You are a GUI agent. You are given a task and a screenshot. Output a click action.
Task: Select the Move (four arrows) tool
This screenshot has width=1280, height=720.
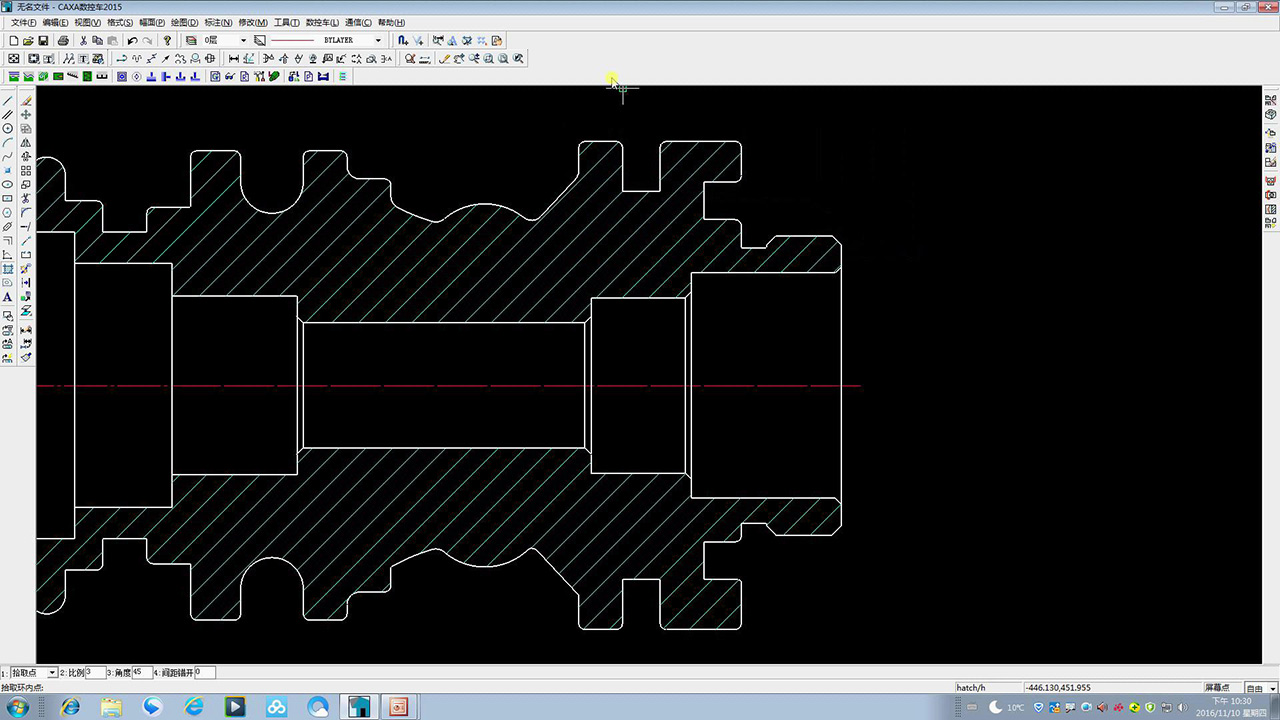click(26, 115)
